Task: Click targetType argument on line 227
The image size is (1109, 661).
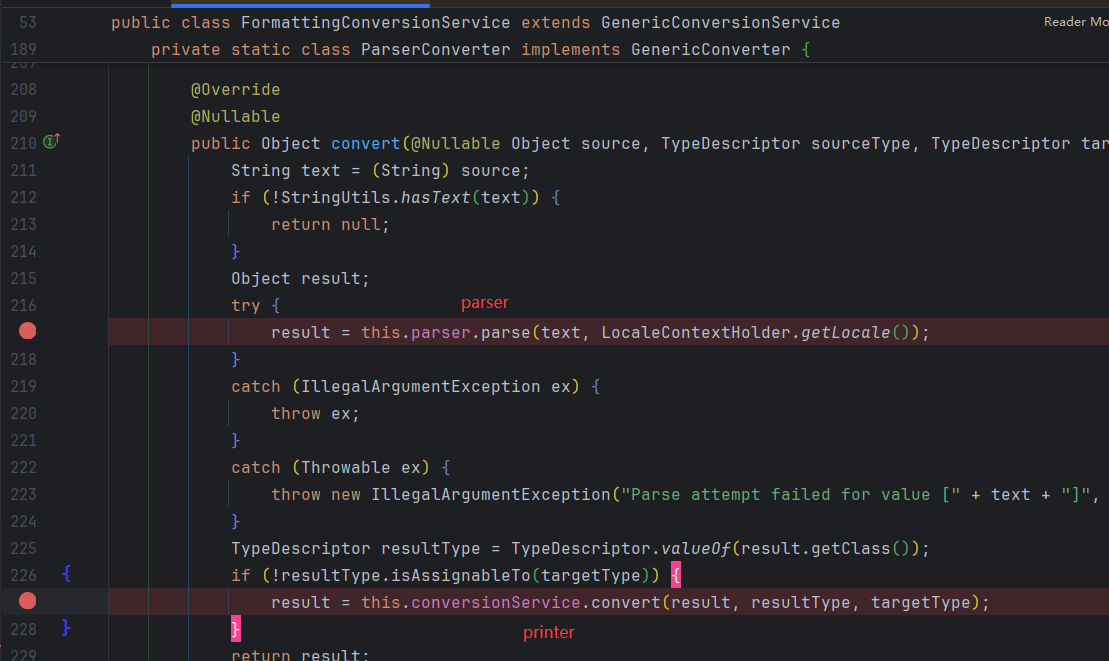Action: point(920,602)
